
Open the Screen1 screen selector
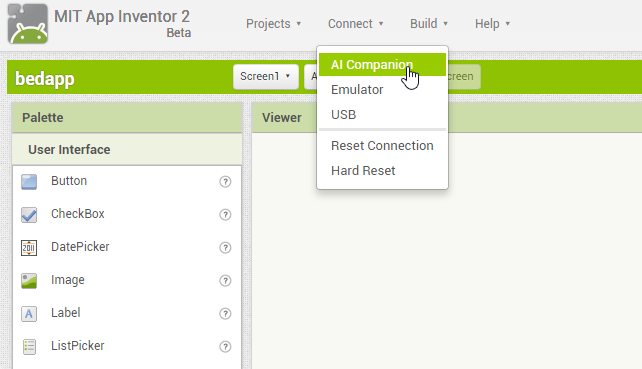click(x=266, y=77)
